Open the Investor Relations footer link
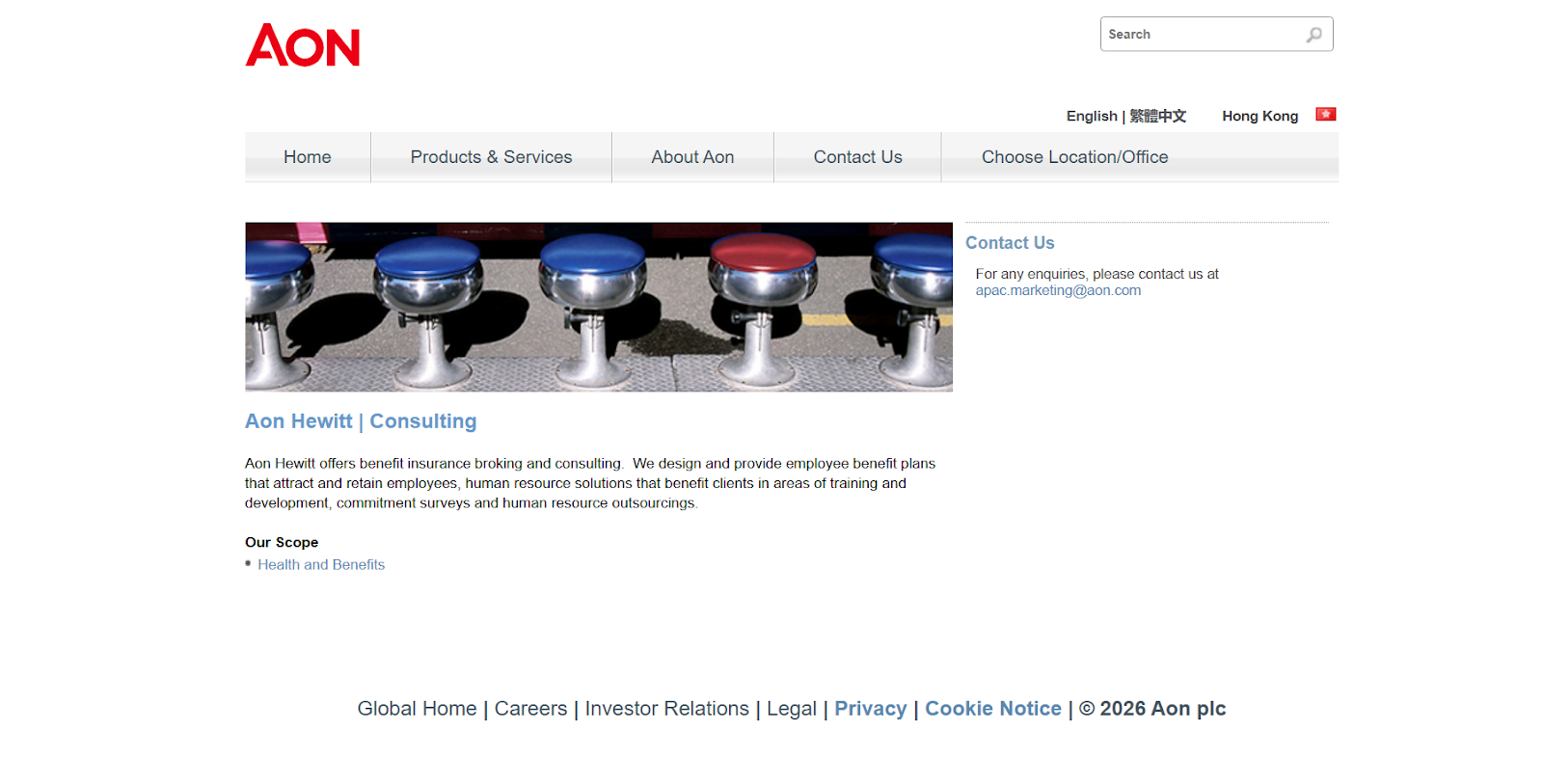Image resolution: width=1543 pixels, height=784 pixels. 667,709
